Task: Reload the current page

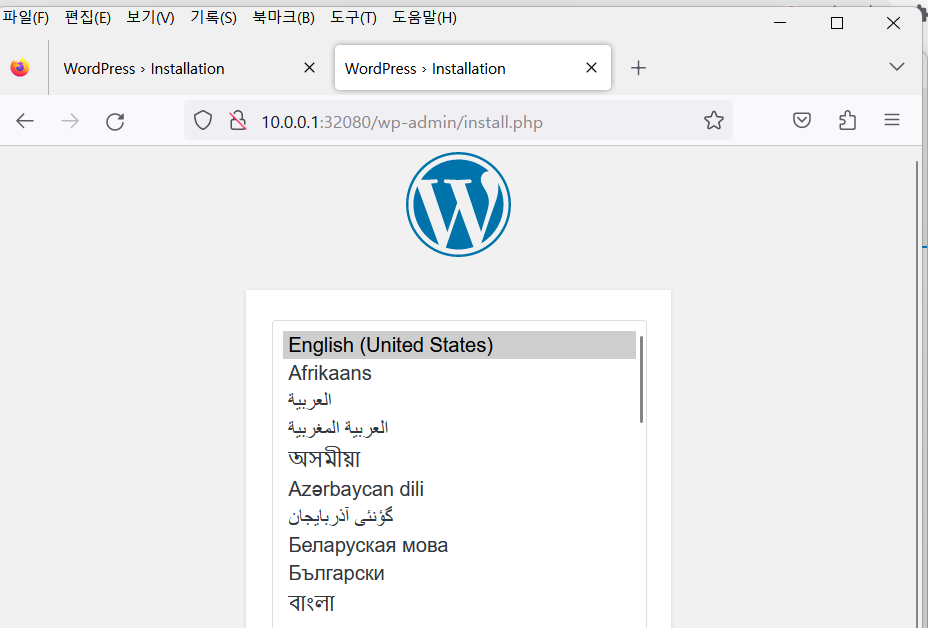Action: (x=115, y=121)
